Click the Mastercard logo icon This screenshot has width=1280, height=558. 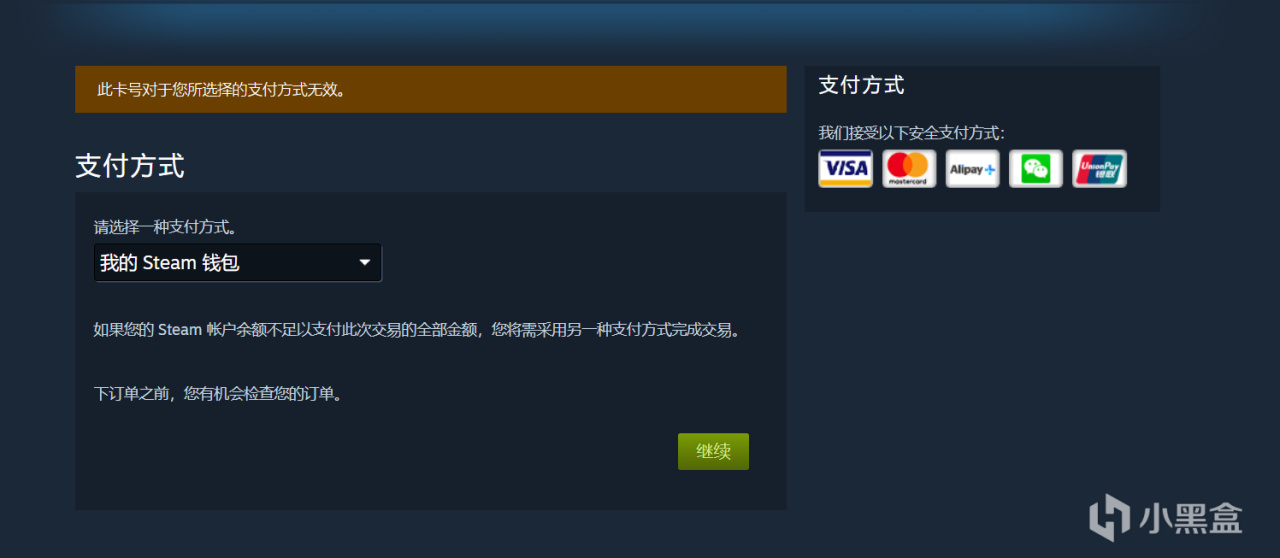coord(909,169)
